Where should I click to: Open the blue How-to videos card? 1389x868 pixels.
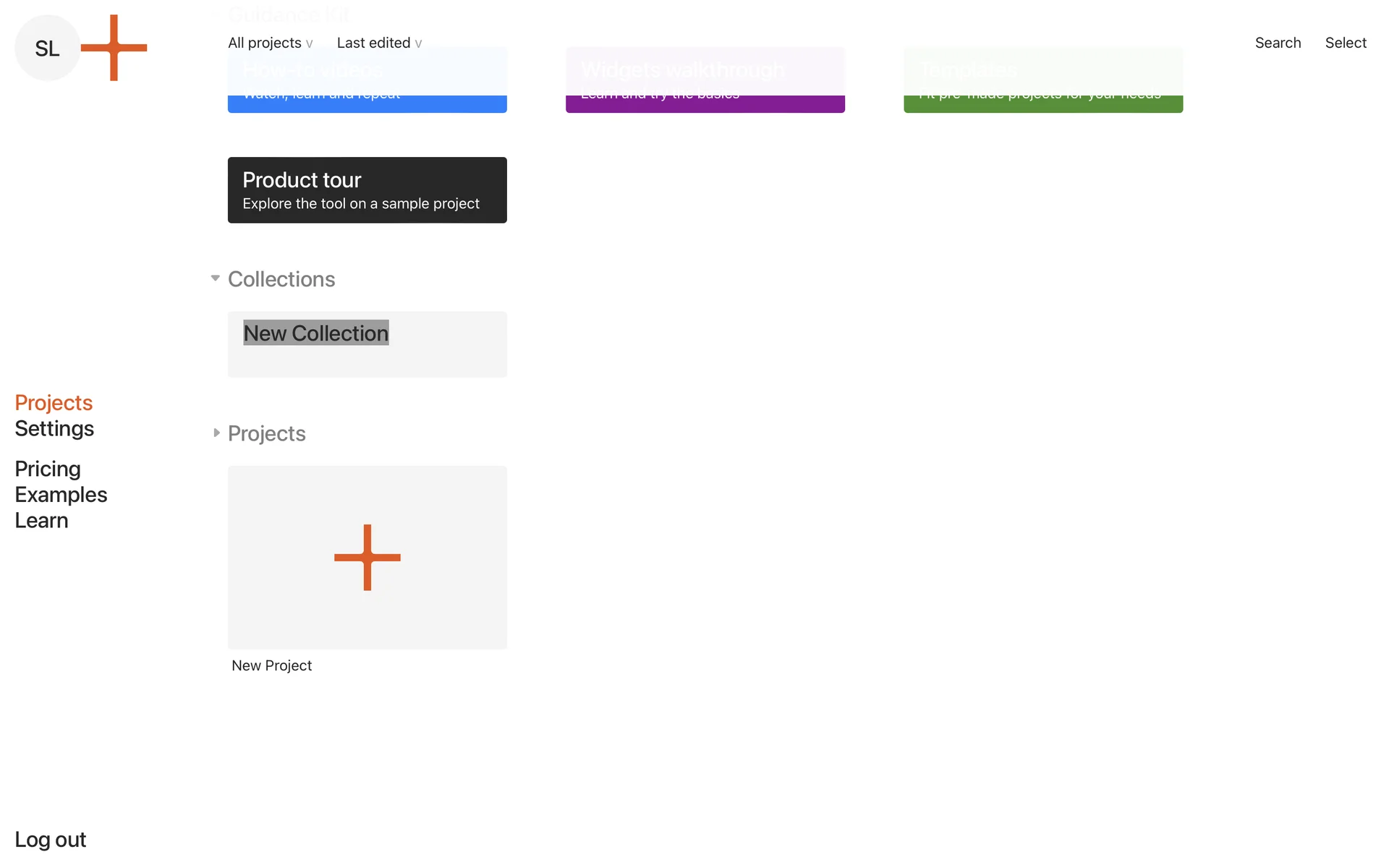point(367,103)
